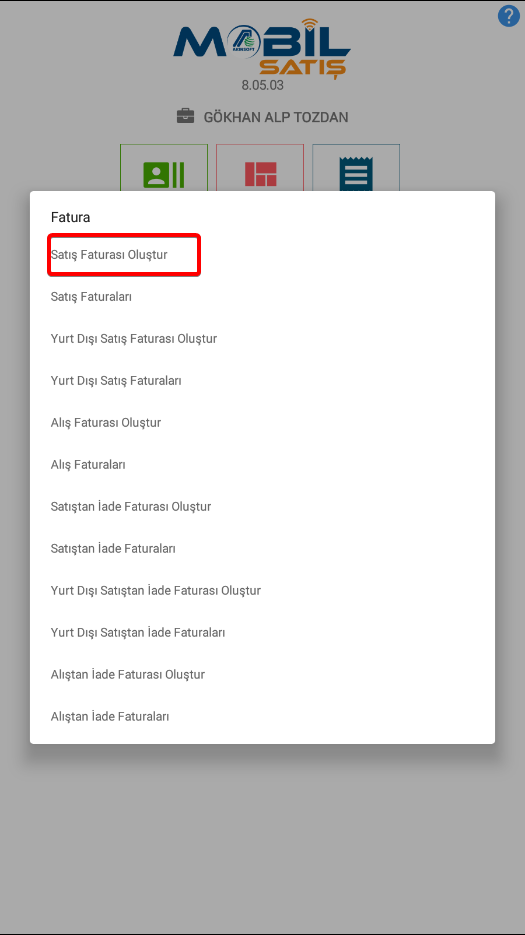Click the briefcase icon beside the user name
525x935 pixels.
(x=186, y=116)
